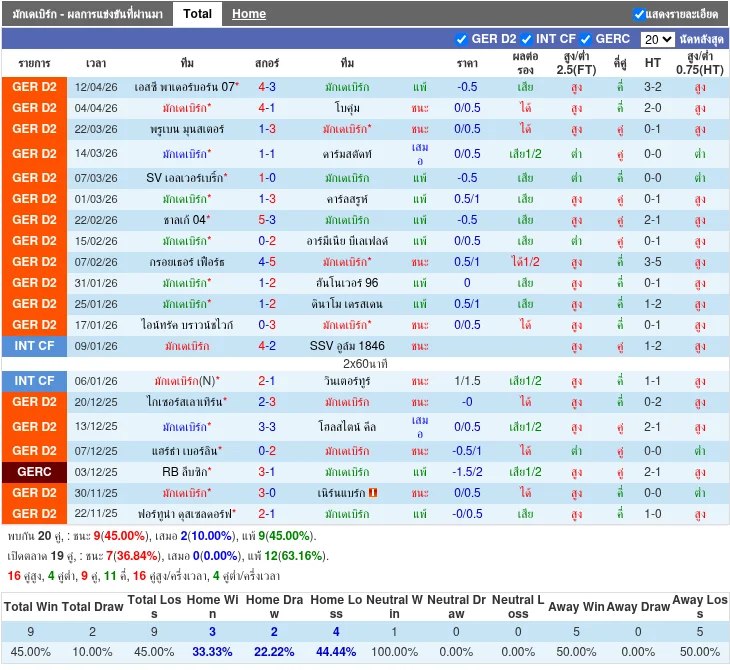Open the ฮันโนเวอร์ 96 team link
The height and width of the screenshot is (670, 730).
point(347,283)
